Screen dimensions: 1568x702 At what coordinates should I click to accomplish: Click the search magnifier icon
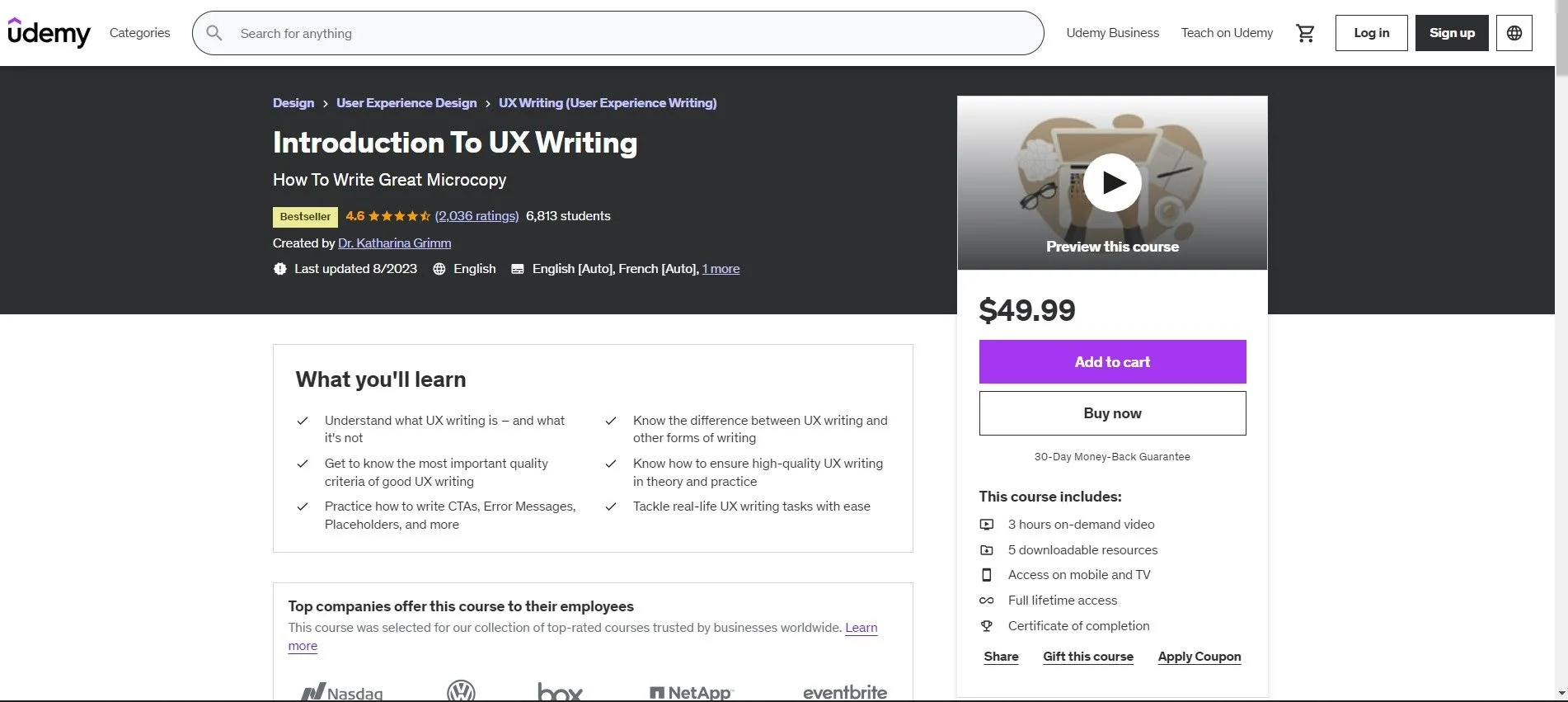pos(214,33)
